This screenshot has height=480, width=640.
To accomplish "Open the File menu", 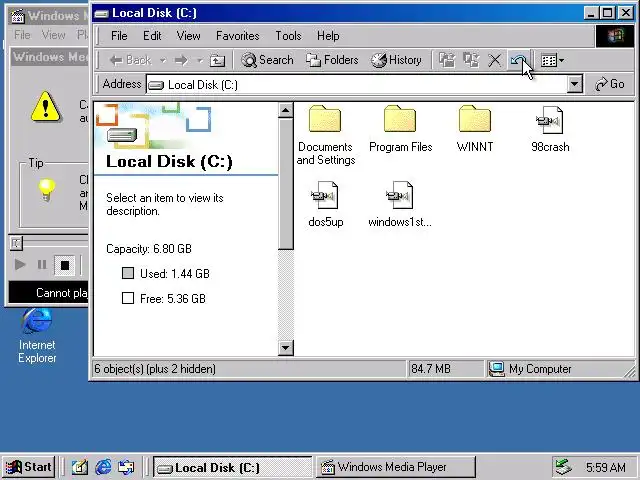I will click(x=119, y=36).
